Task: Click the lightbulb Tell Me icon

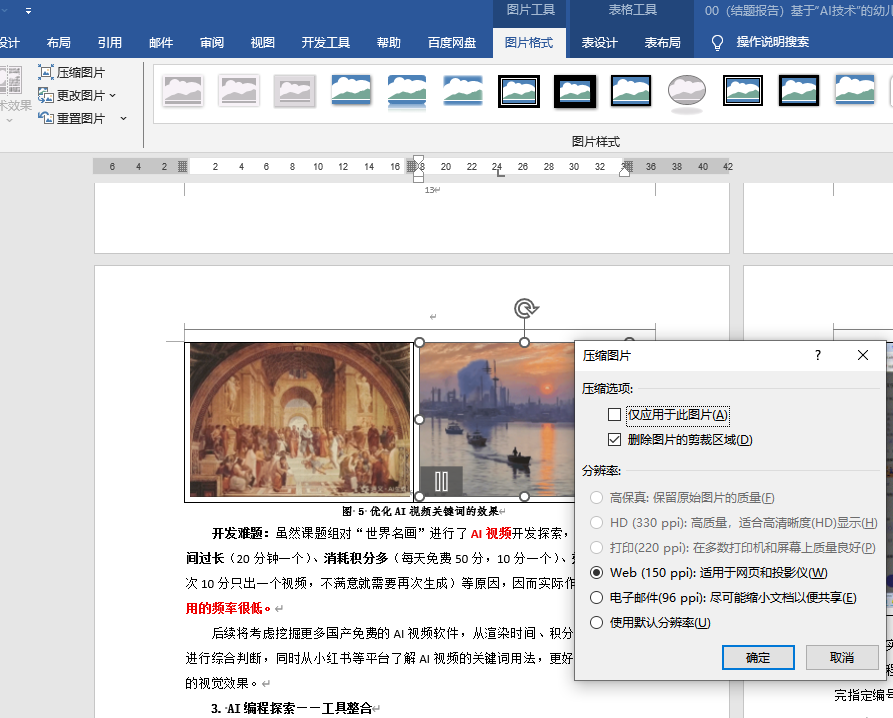Action: [718, 43]
